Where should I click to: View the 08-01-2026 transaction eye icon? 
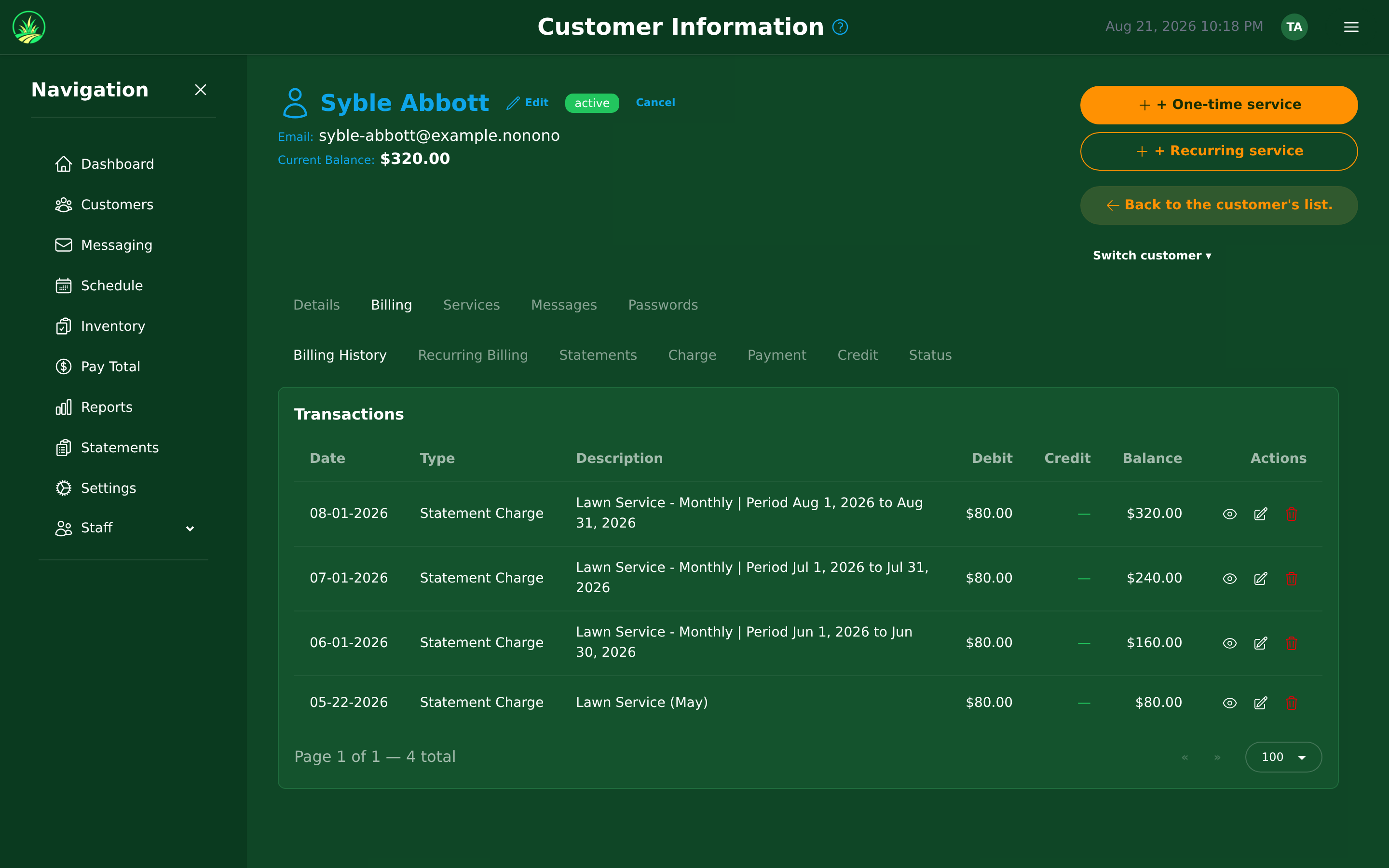point(1229,514)
